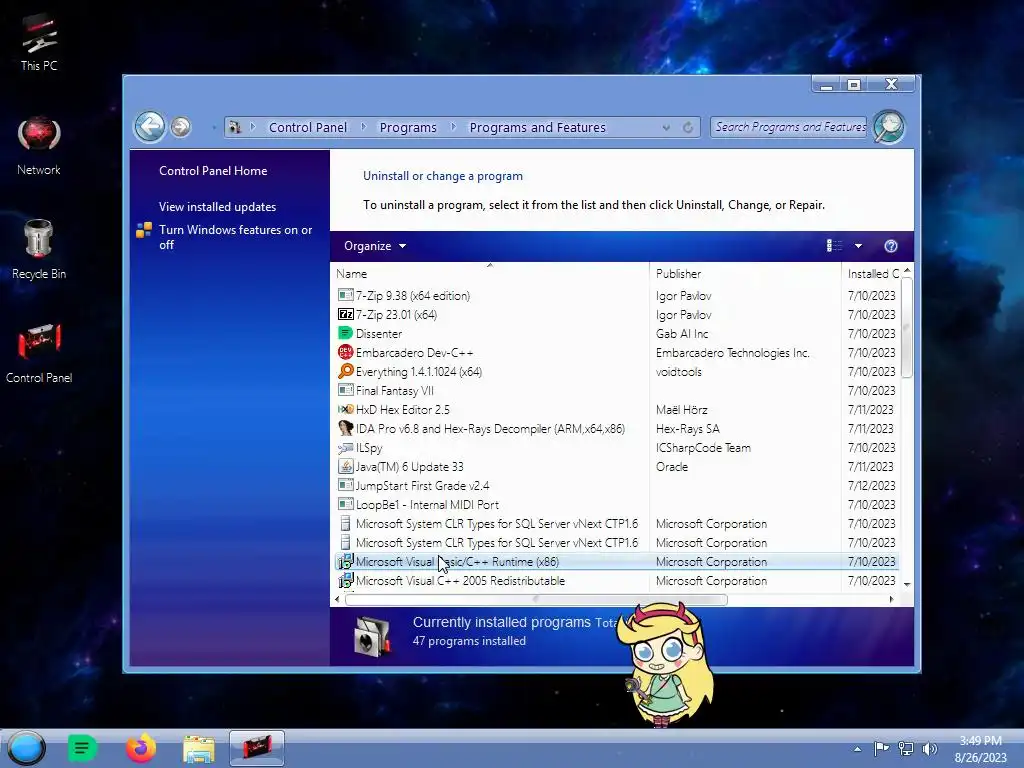
Task: Select JumpStart First Grade v2.4
Action: tap(616, 486)
